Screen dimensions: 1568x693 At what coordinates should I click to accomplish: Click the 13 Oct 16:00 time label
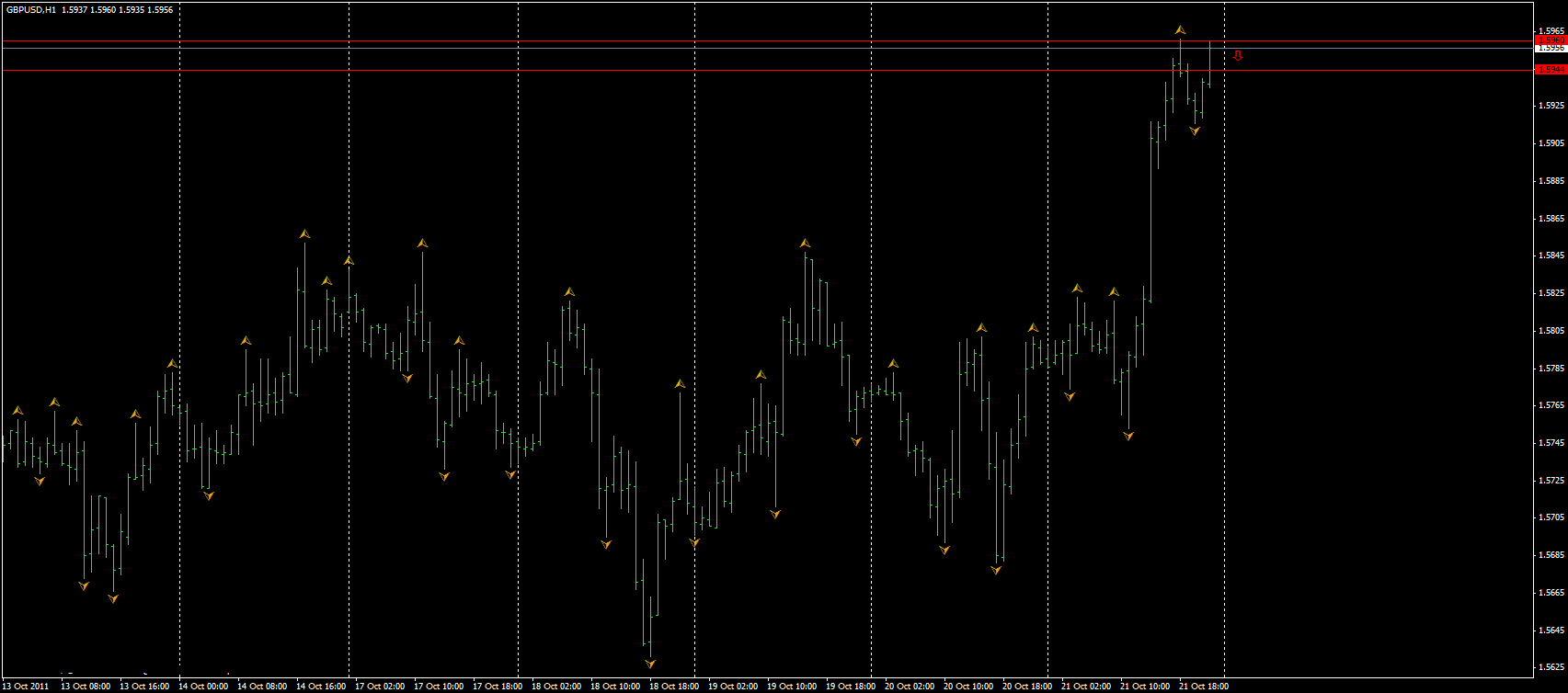[x=144, y=686]
